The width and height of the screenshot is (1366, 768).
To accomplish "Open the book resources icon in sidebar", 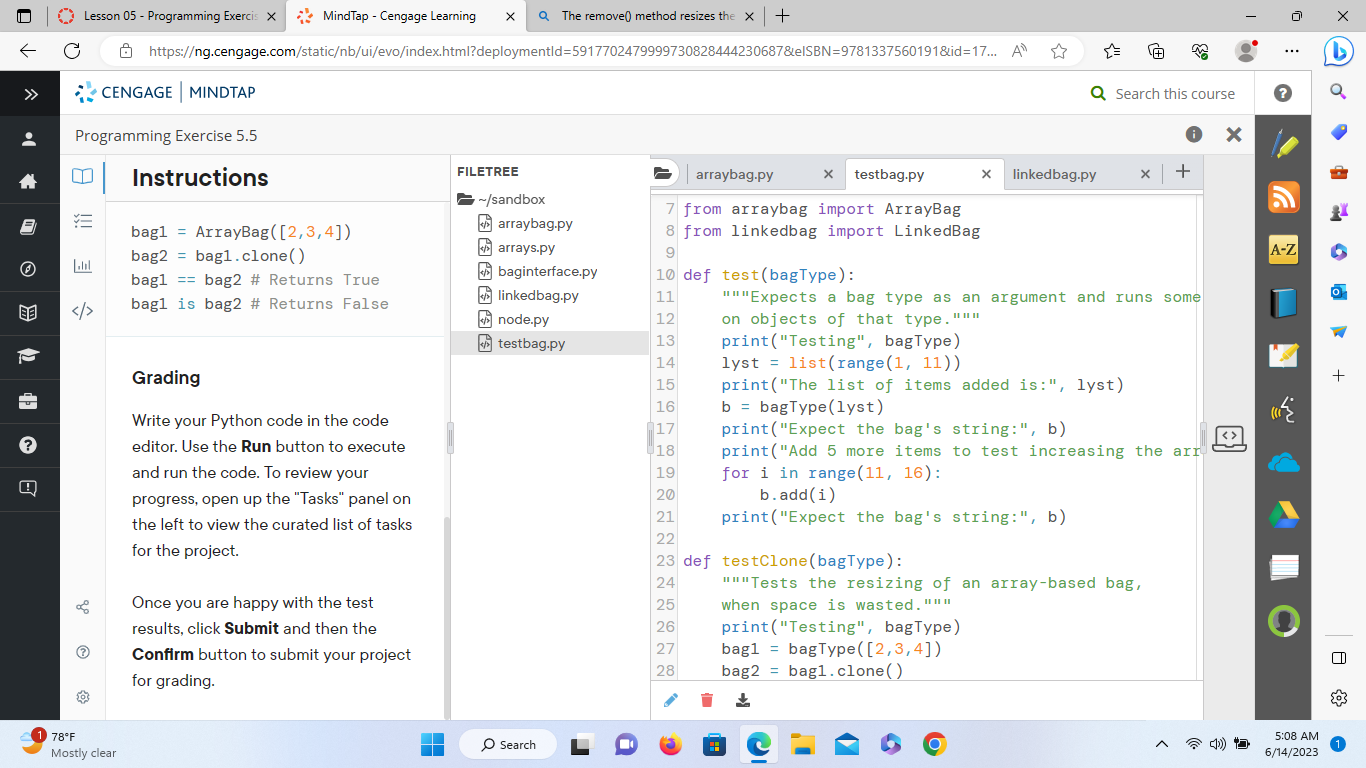I will click(x=29, y=226).
